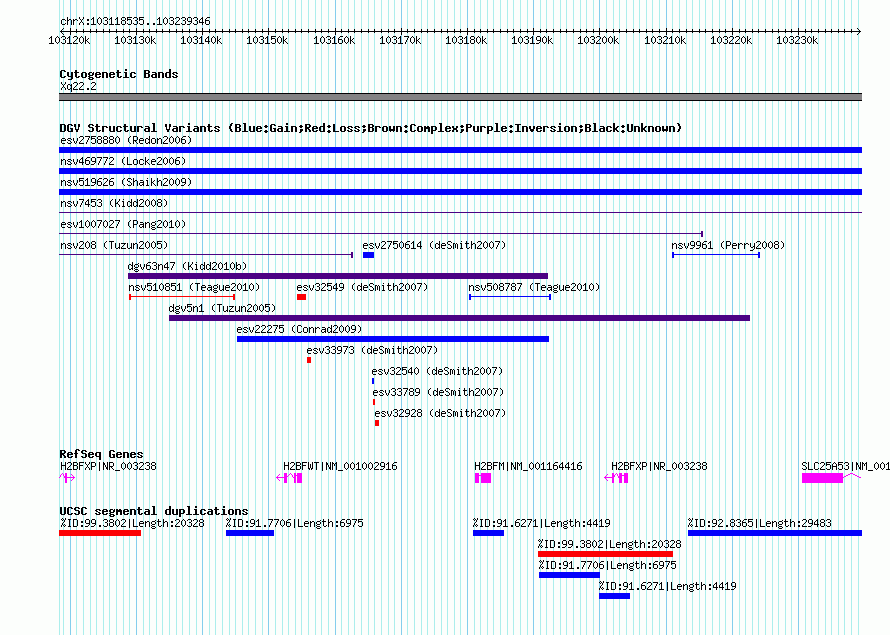Click the 103200k ruler tick label
This screenshot has width=890, height=635.
[x=598, y=40]
